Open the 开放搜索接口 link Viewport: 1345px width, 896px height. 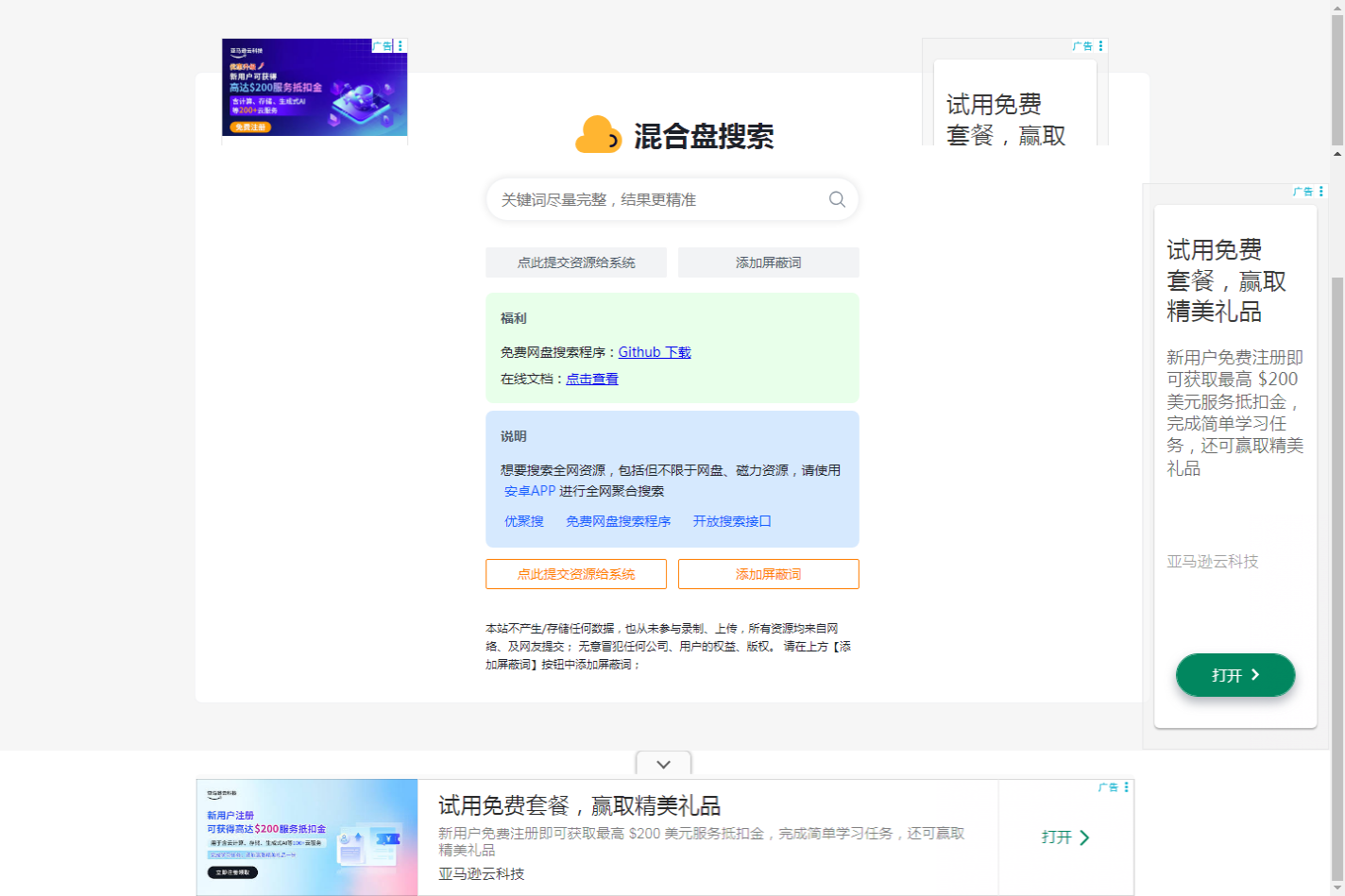[732, 520]
